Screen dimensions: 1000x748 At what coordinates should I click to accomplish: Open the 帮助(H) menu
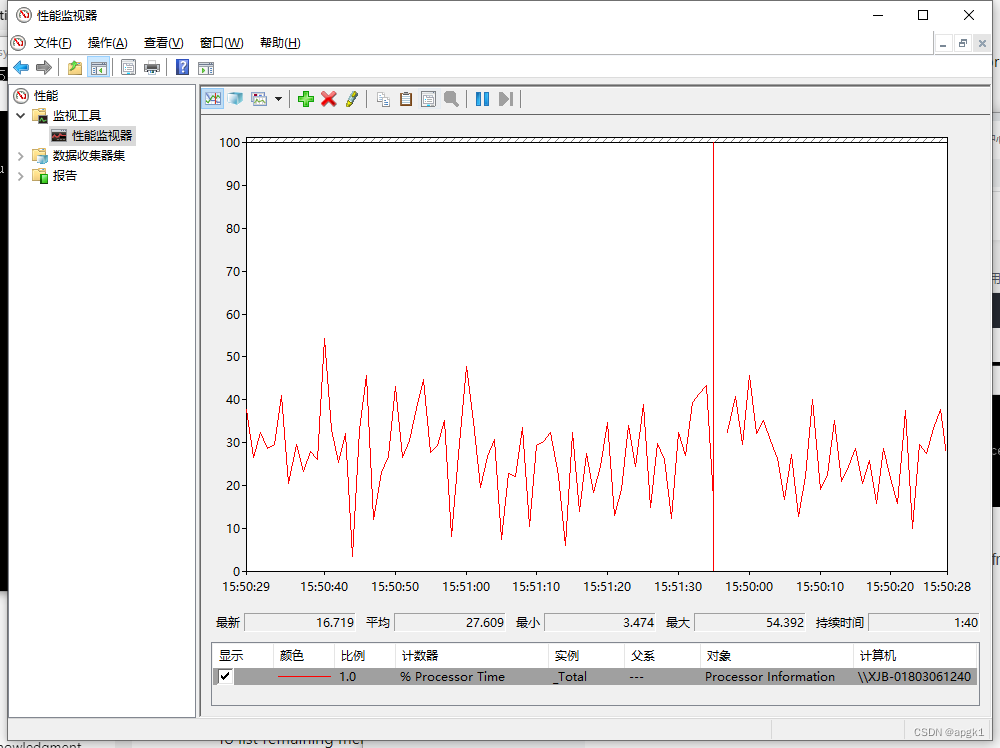(x=280, y=43)
